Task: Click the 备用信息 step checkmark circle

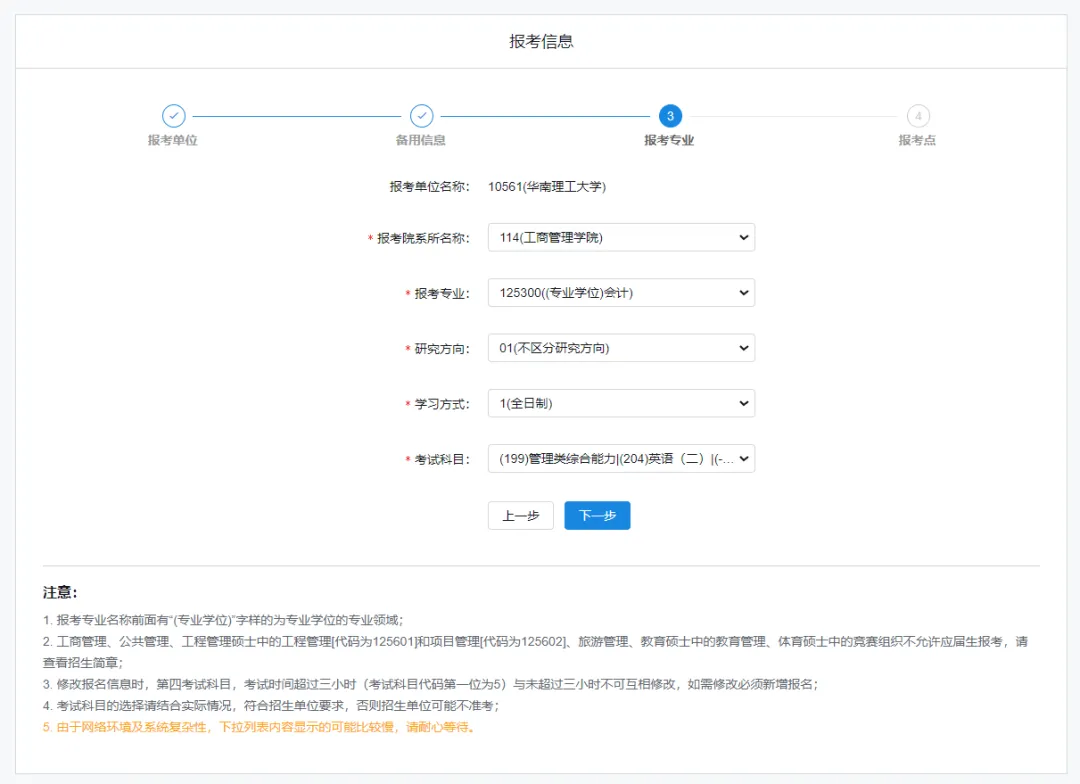Action: pyautogui.click(x=422, y=116)
